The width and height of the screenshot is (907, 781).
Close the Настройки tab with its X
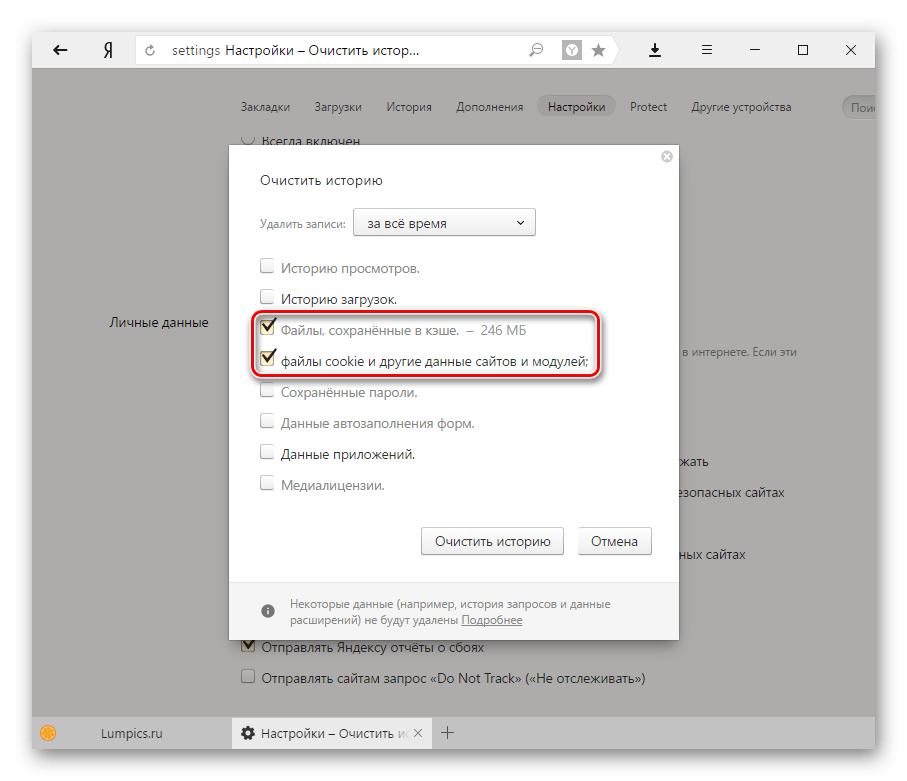pos(418,733)
